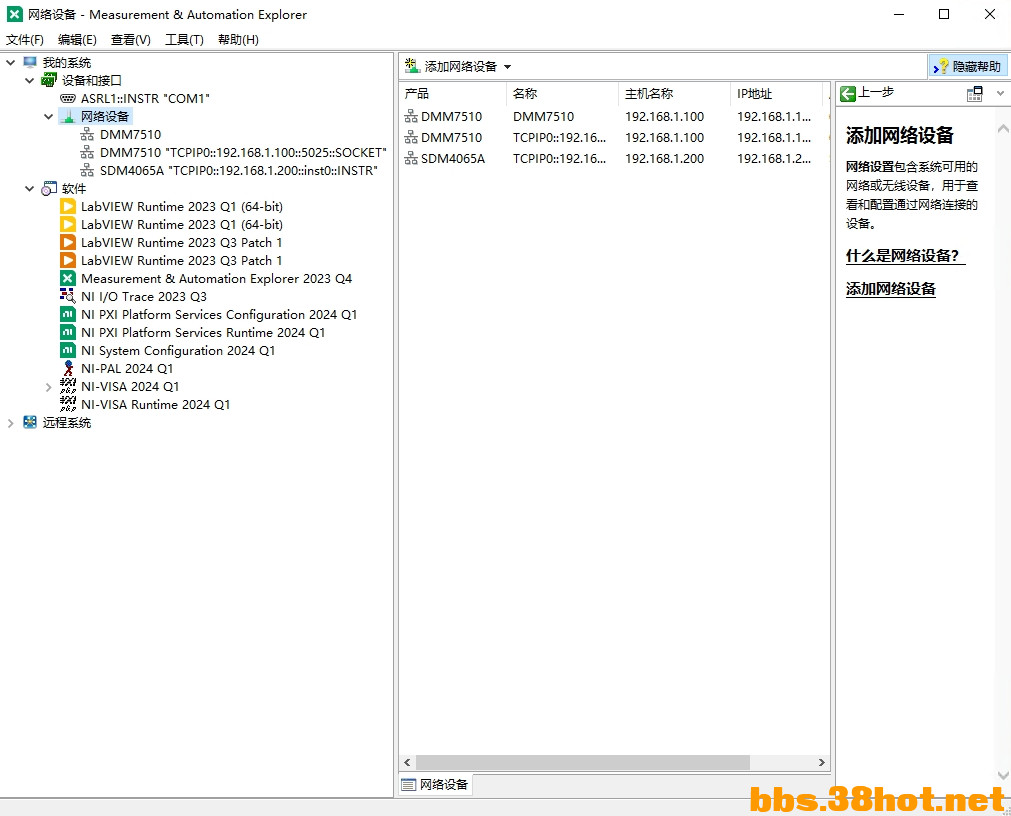1011x816 pixels.
Task: Click the My System computer icon in tree
Action: (x=30, y=62)
